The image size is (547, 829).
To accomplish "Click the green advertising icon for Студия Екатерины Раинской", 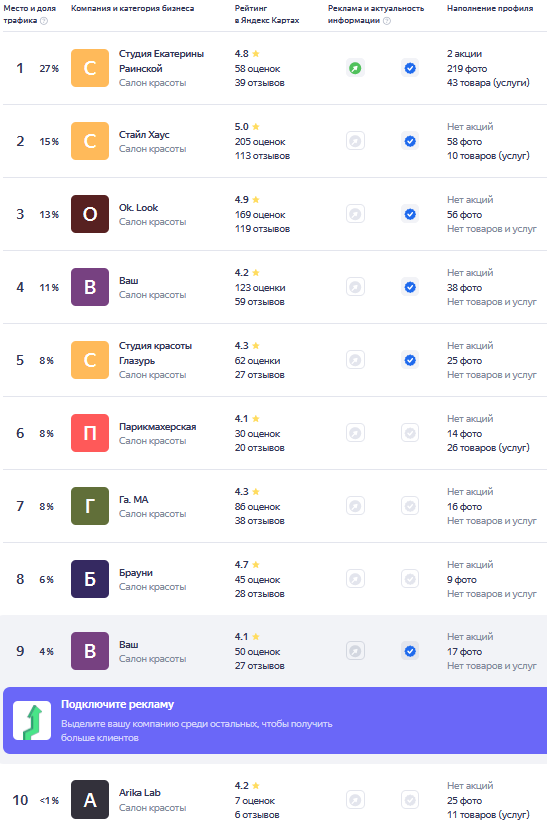I will tap(355, 68).
